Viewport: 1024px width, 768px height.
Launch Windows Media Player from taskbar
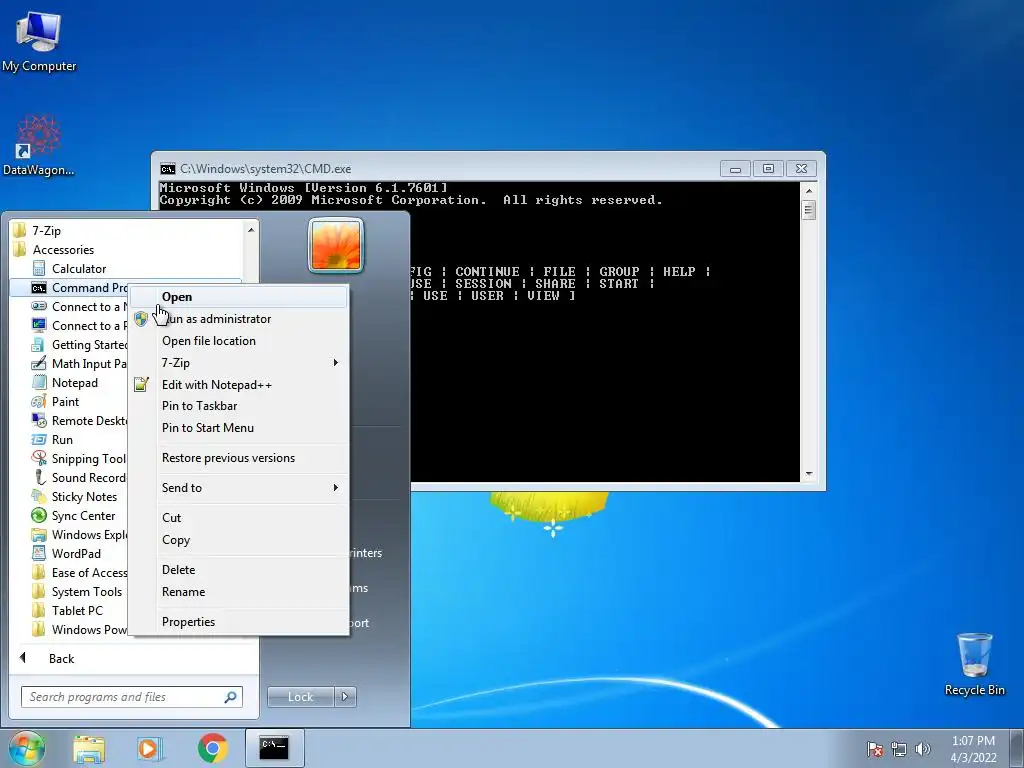click(x=150, y=748)
